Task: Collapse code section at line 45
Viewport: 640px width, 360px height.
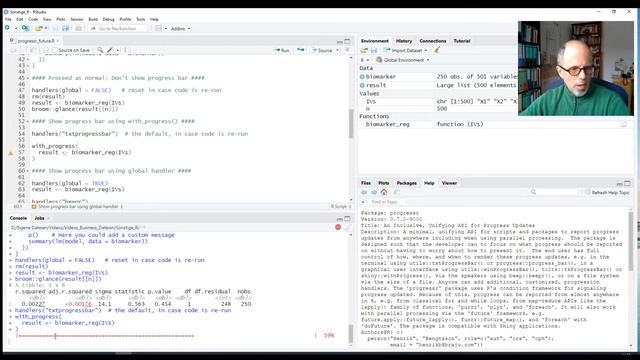Action: coord(28,78)
